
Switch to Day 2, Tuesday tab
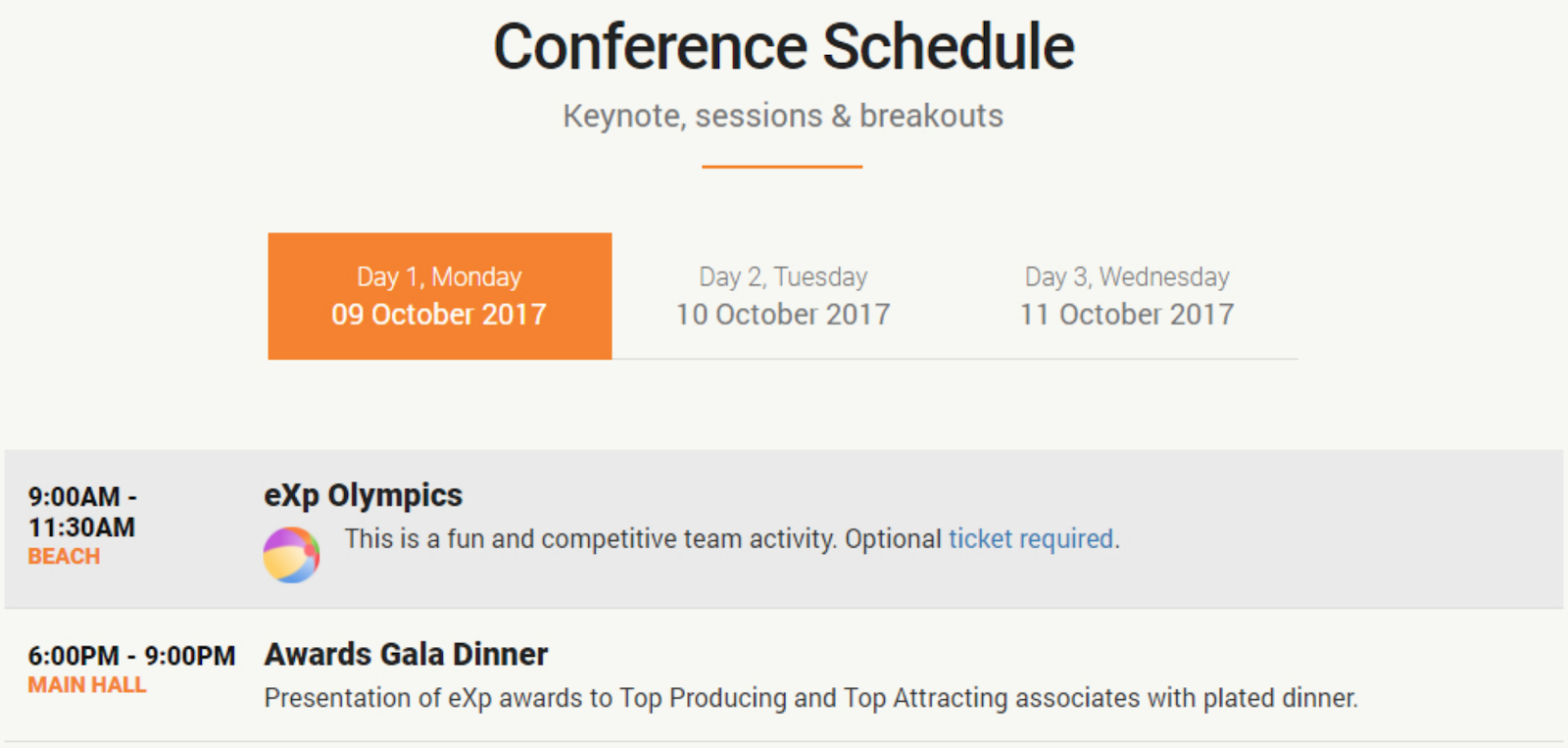(x=783, y=296)
